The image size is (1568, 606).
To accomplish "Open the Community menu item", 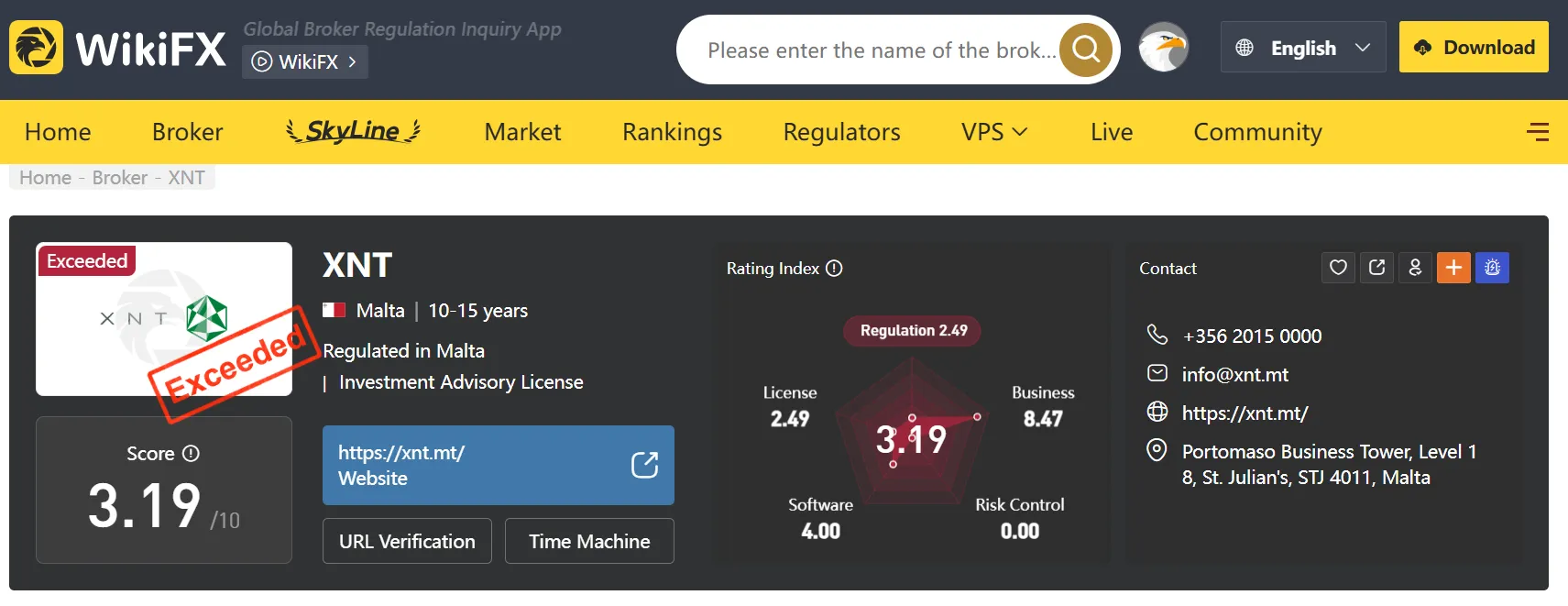I will coord(1257,132).
